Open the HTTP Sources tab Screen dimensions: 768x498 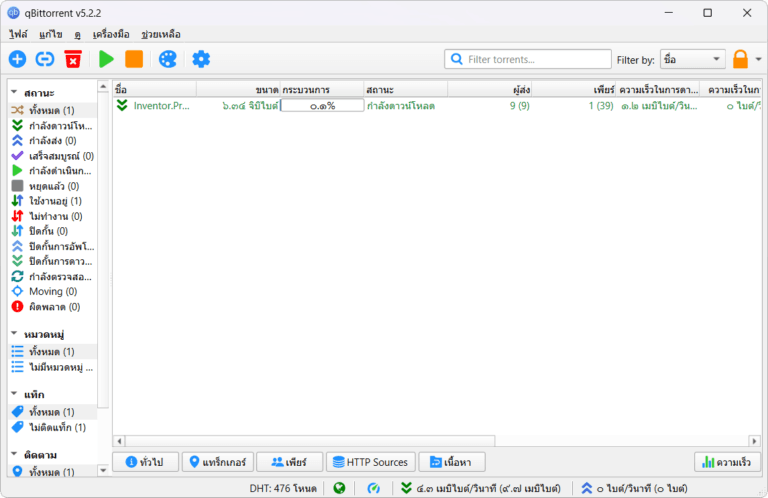[371, 462]
